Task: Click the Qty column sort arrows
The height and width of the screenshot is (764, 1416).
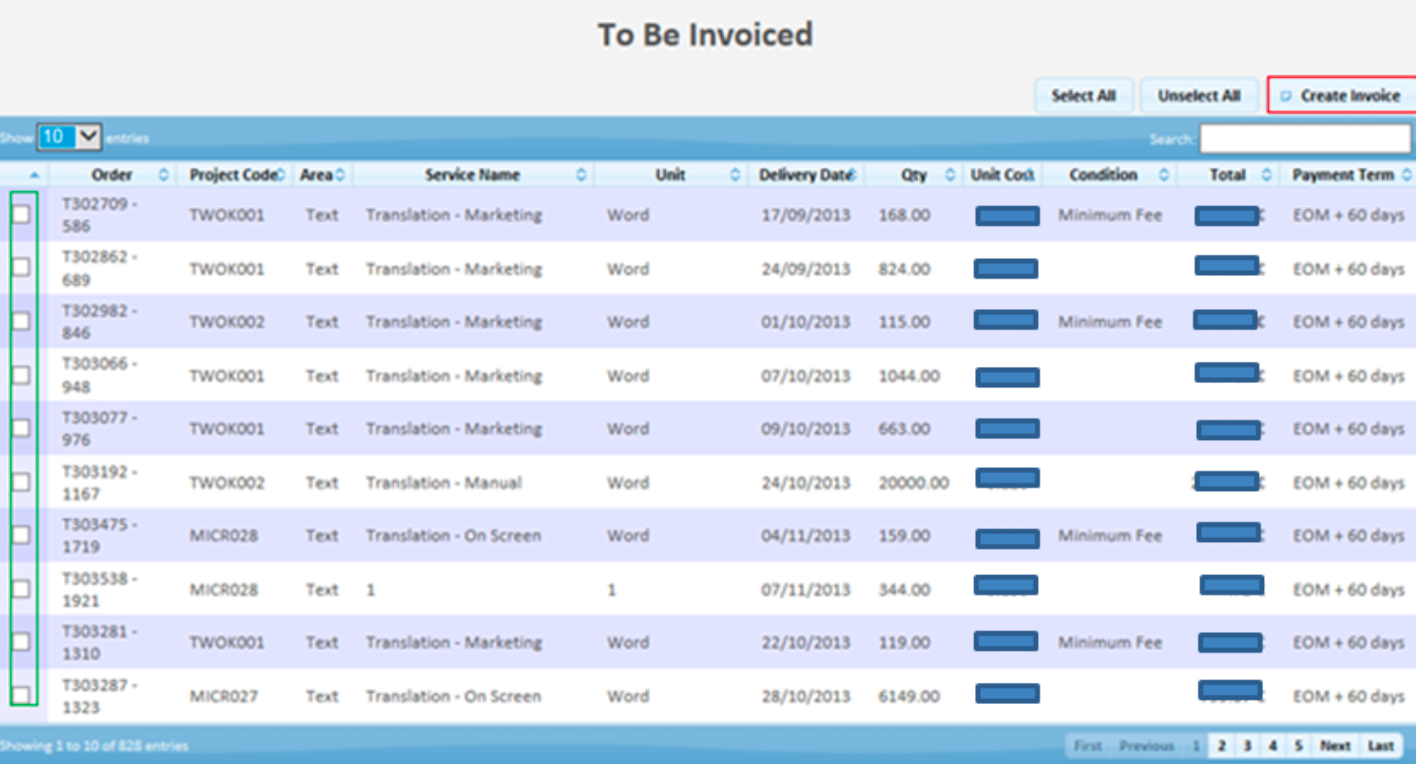Action: tap(949, 175)
